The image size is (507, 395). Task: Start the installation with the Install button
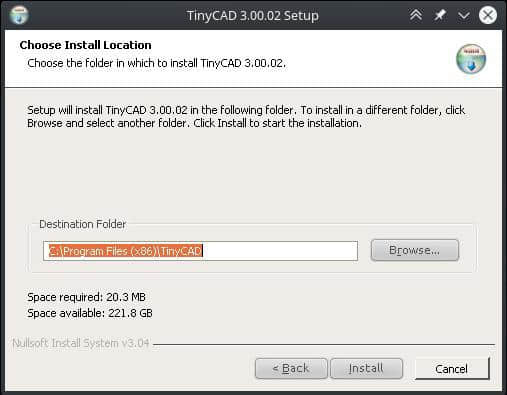366,368
